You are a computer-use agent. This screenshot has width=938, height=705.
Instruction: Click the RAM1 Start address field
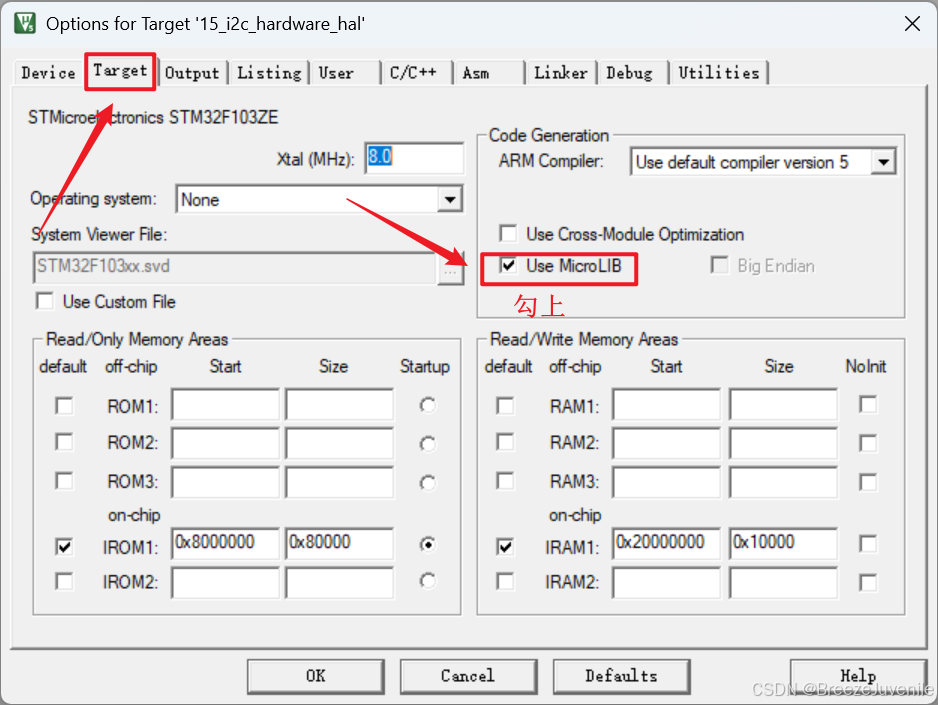pos(666,405)
